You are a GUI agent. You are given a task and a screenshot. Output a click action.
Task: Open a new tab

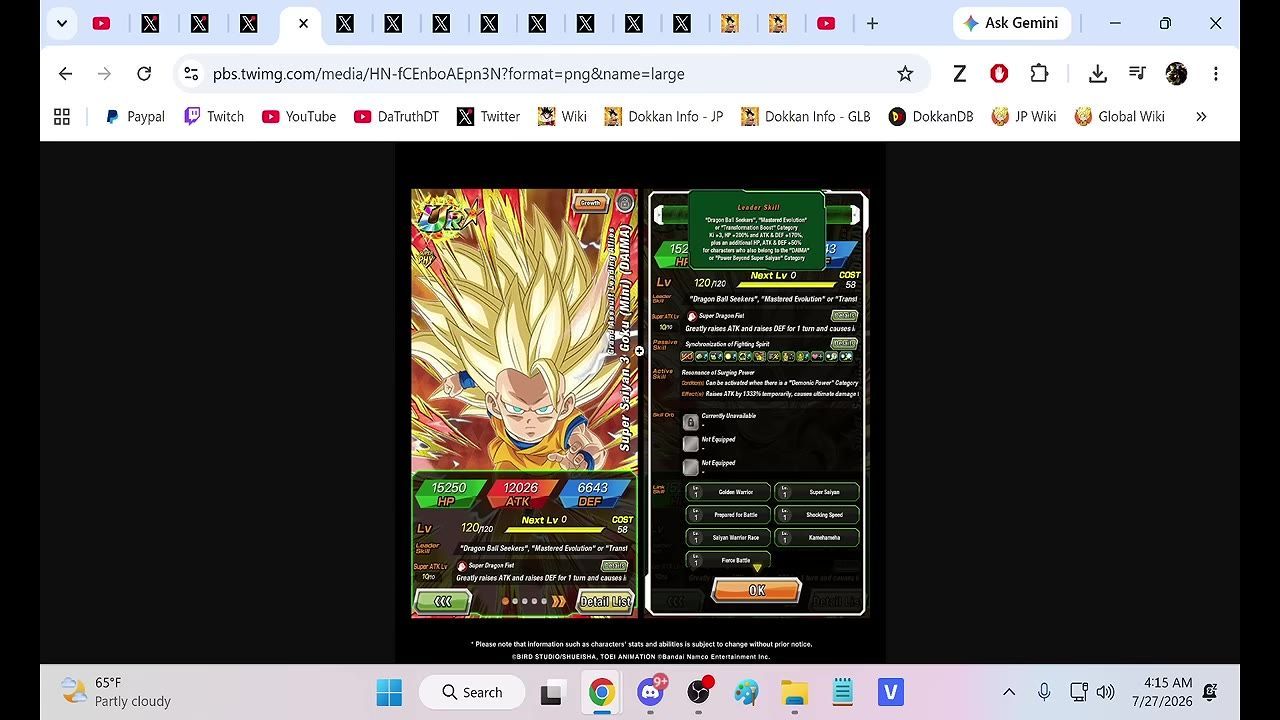click(872, 23)
